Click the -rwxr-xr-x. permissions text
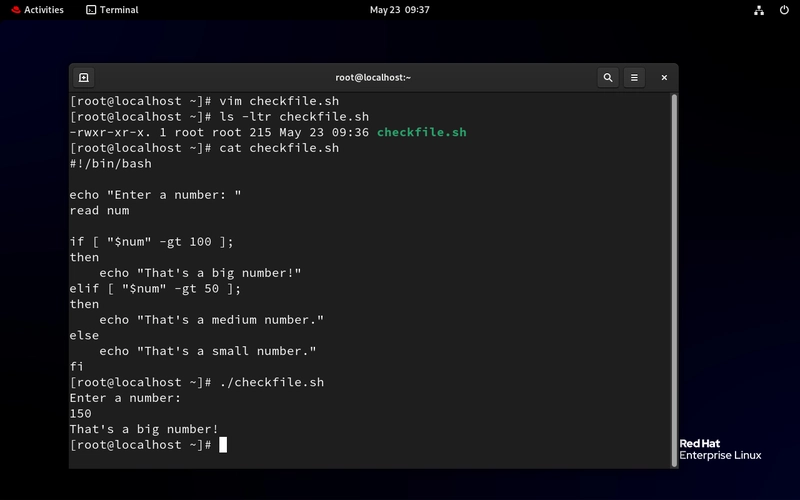Viewport: 800px width, 500px height. point(111,132)
